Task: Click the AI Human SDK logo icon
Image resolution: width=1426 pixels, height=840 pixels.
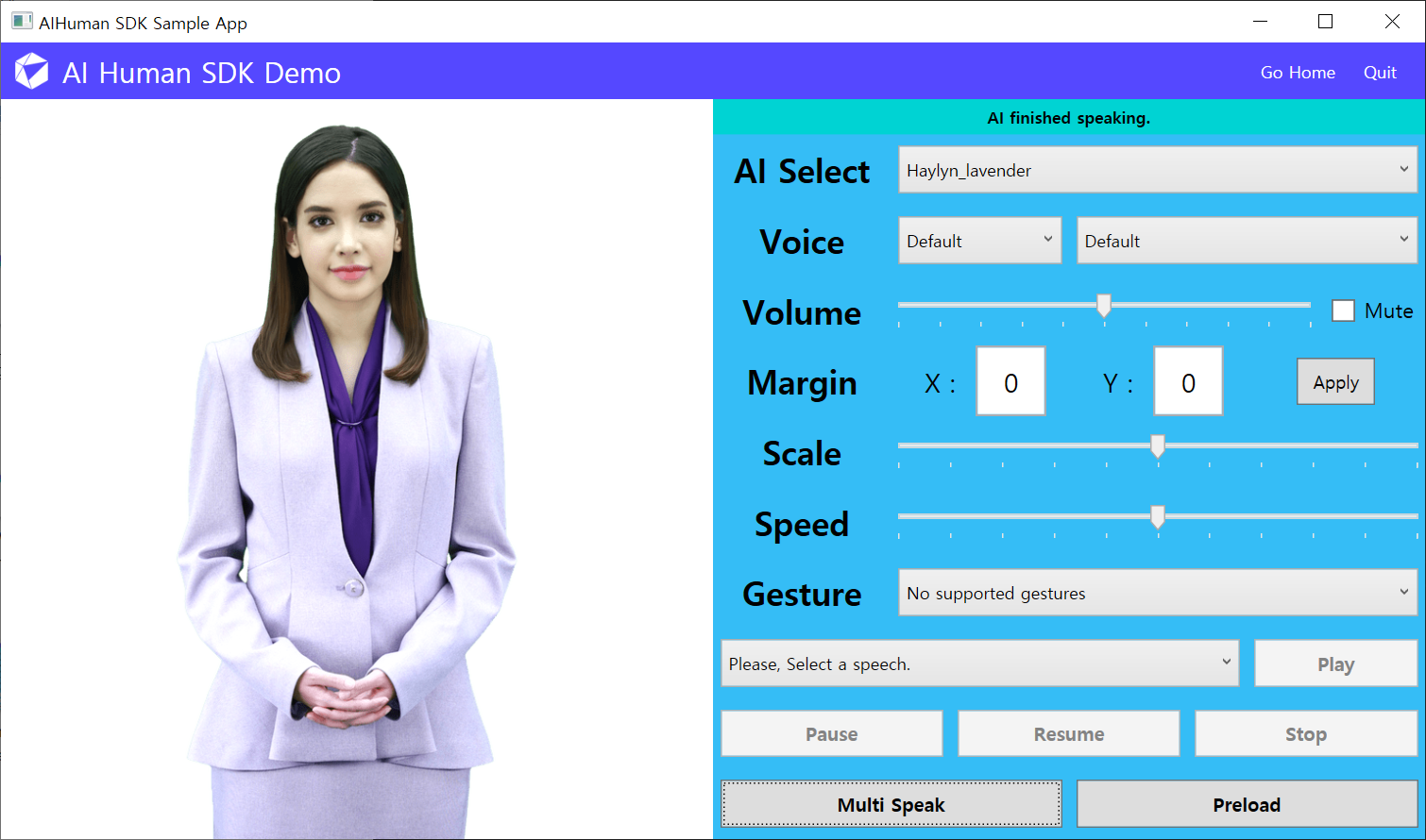Action: (x=32, y=72)
